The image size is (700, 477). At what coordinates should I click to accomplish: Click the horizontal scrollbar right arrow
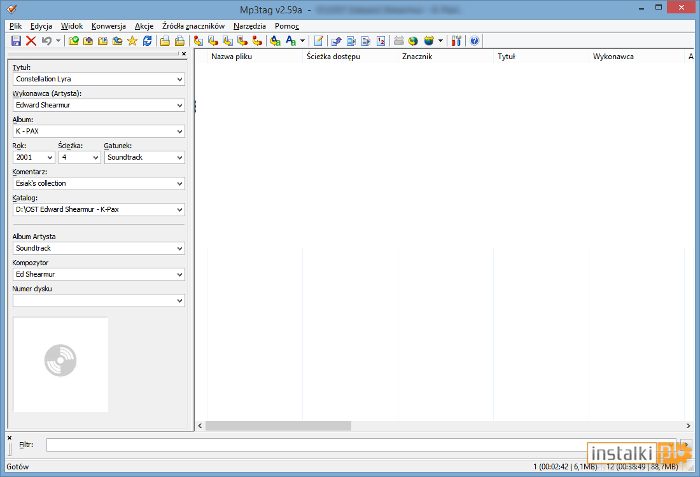click(x=688, y=426)
